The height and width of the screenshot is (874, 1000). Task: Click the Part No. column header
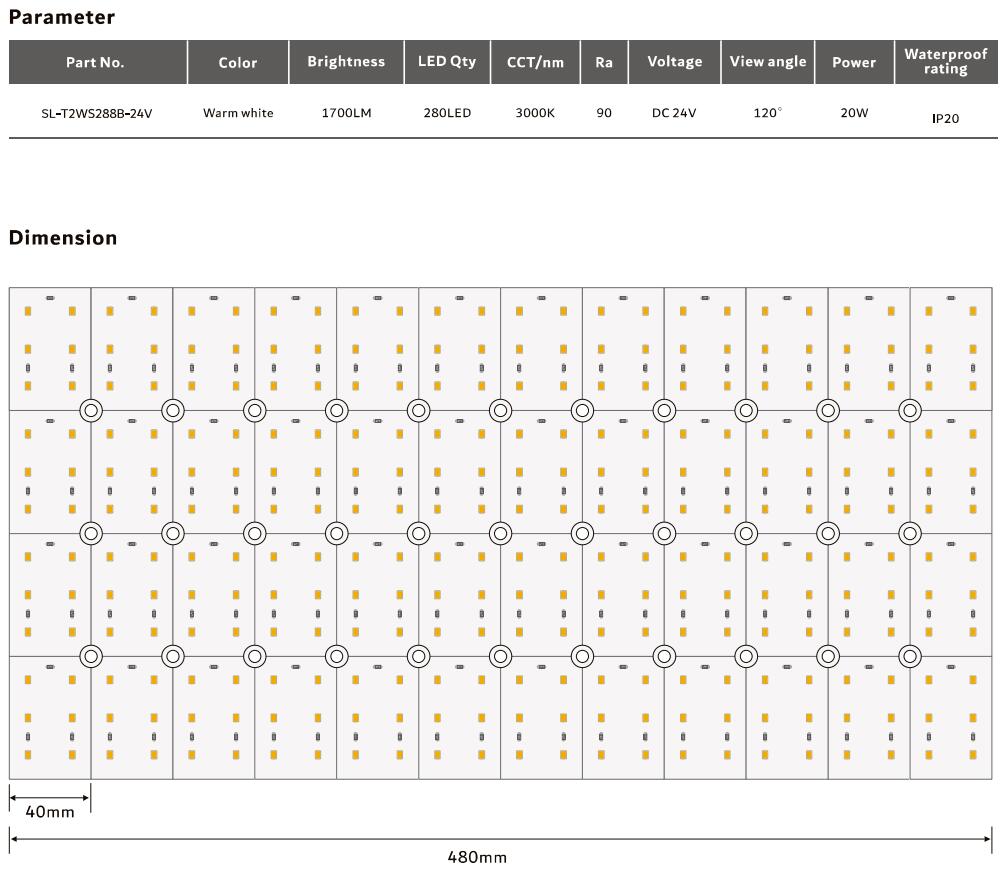pos(96,62)
